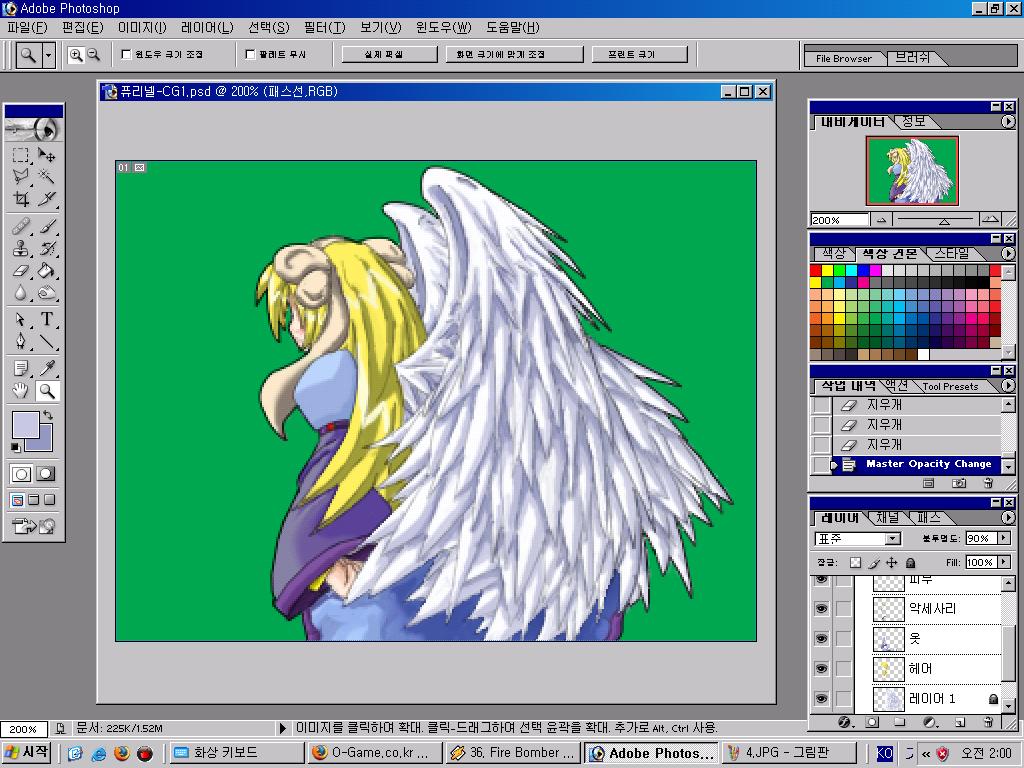Image resolution: width=1024 pixels, height=768 pixels.
Task: Select the Eraser tool in the toolbox
Action: [21, 270]
